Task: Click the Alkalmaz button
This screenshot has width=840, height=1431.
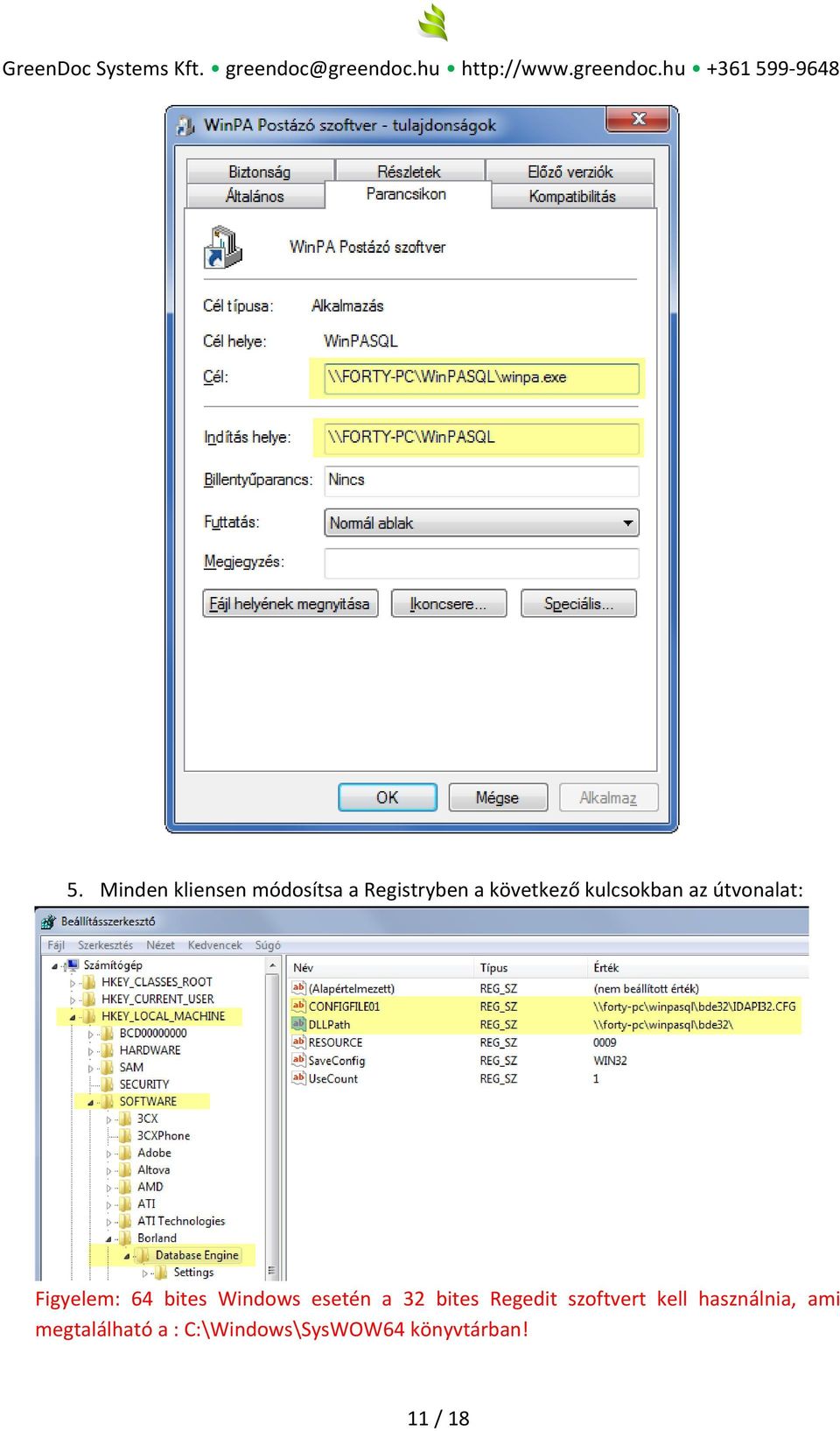Action: coord(608,797)
